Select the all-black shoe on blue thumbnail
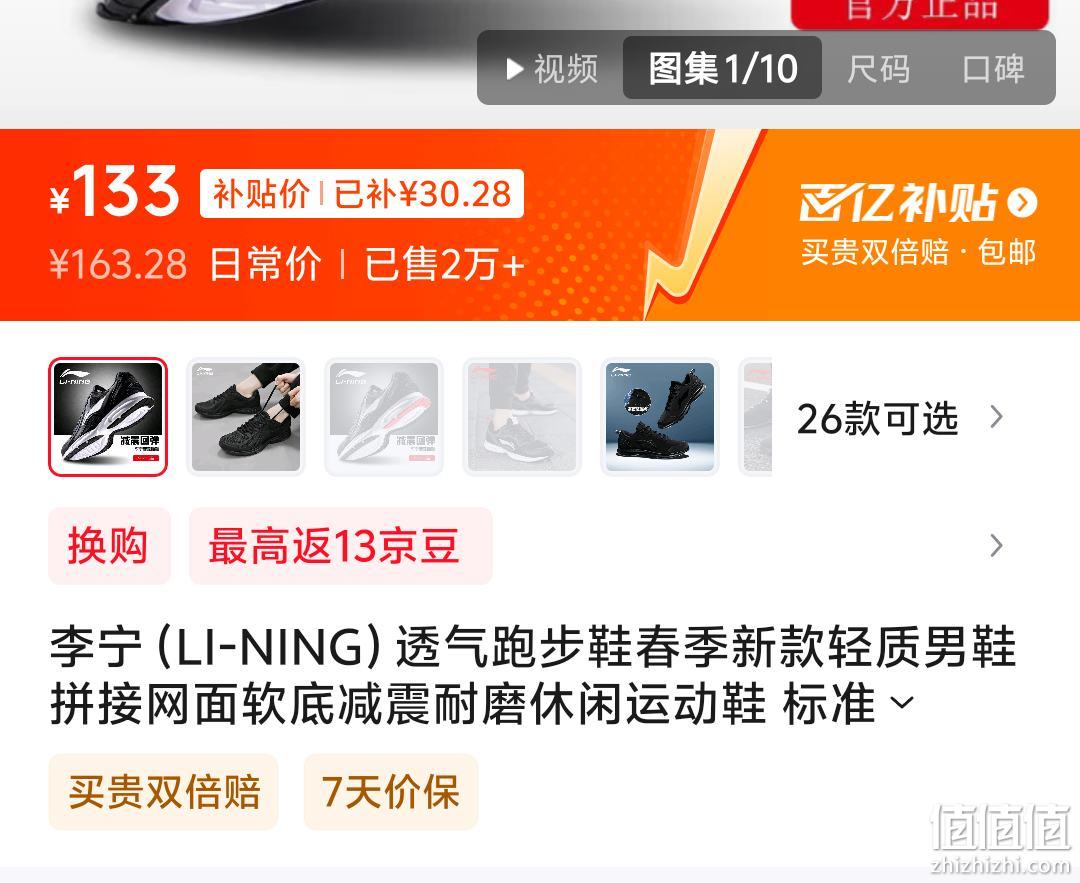This screenshot has width=1080, height=883. pyautogui.click(x=660, y=417)
